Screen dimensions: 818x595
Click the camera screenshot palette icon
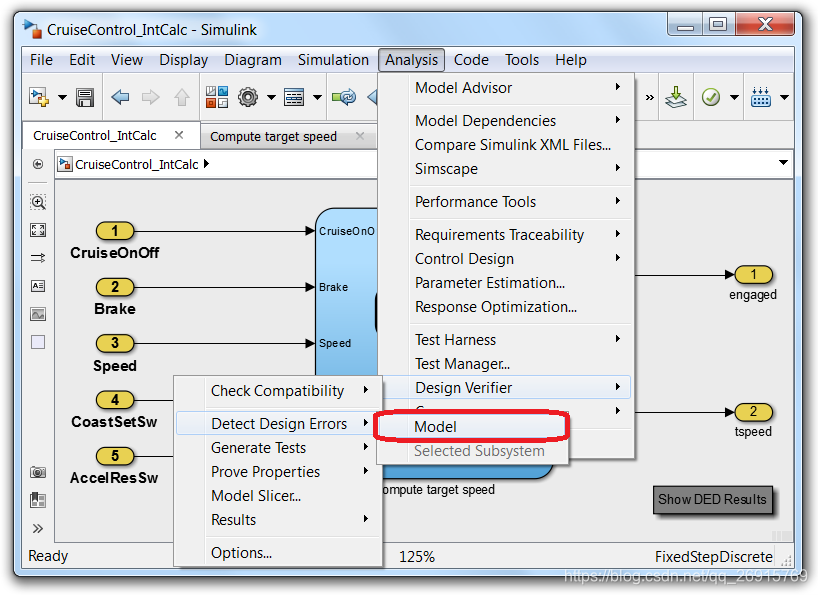(x=38, y=472)
